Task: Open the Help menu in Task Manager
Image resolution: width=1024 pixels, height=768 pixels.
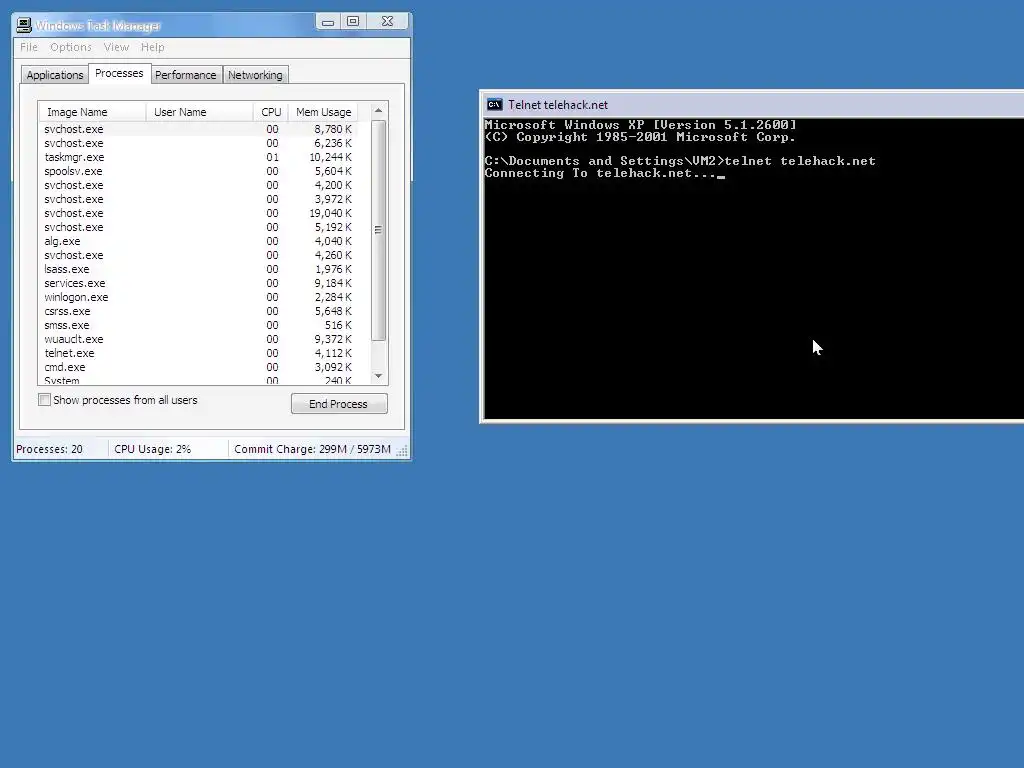Action: click(152, 47)
